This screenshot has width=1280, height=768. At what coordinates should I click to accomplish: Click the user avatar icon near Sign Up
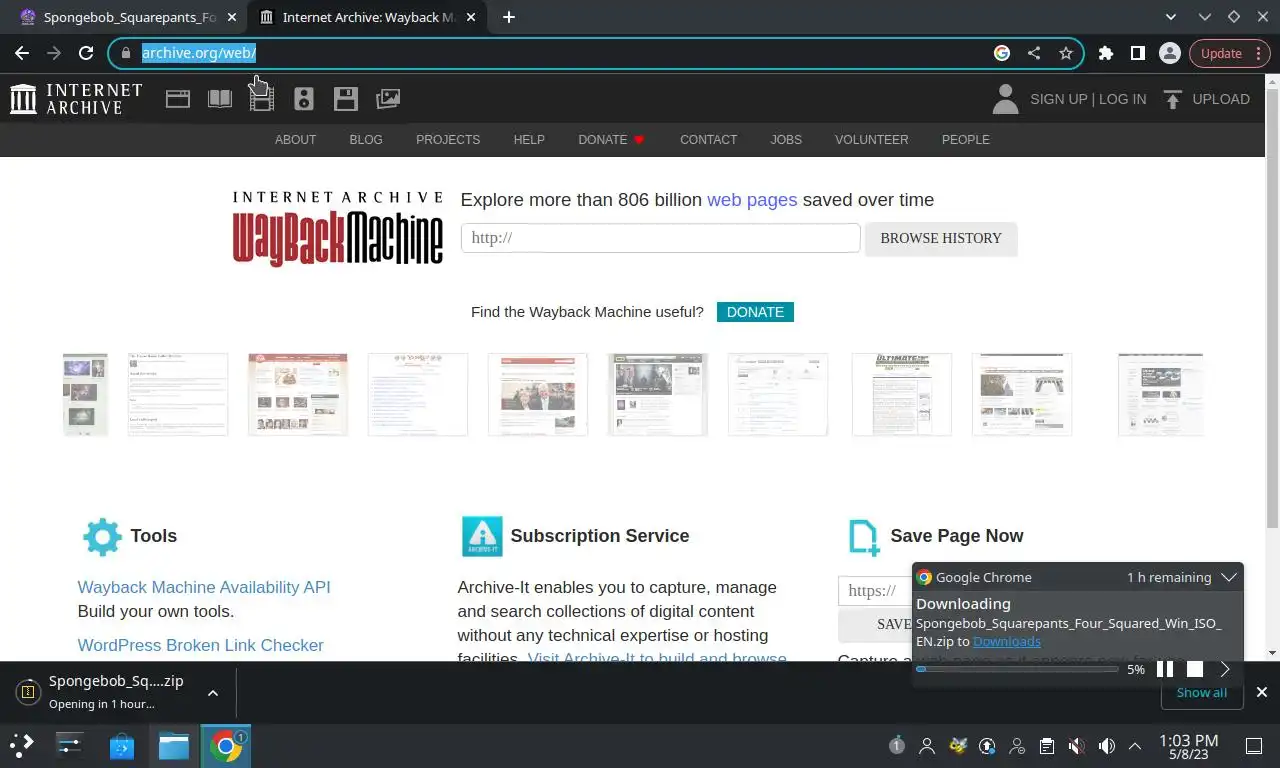pos(1005,98)
